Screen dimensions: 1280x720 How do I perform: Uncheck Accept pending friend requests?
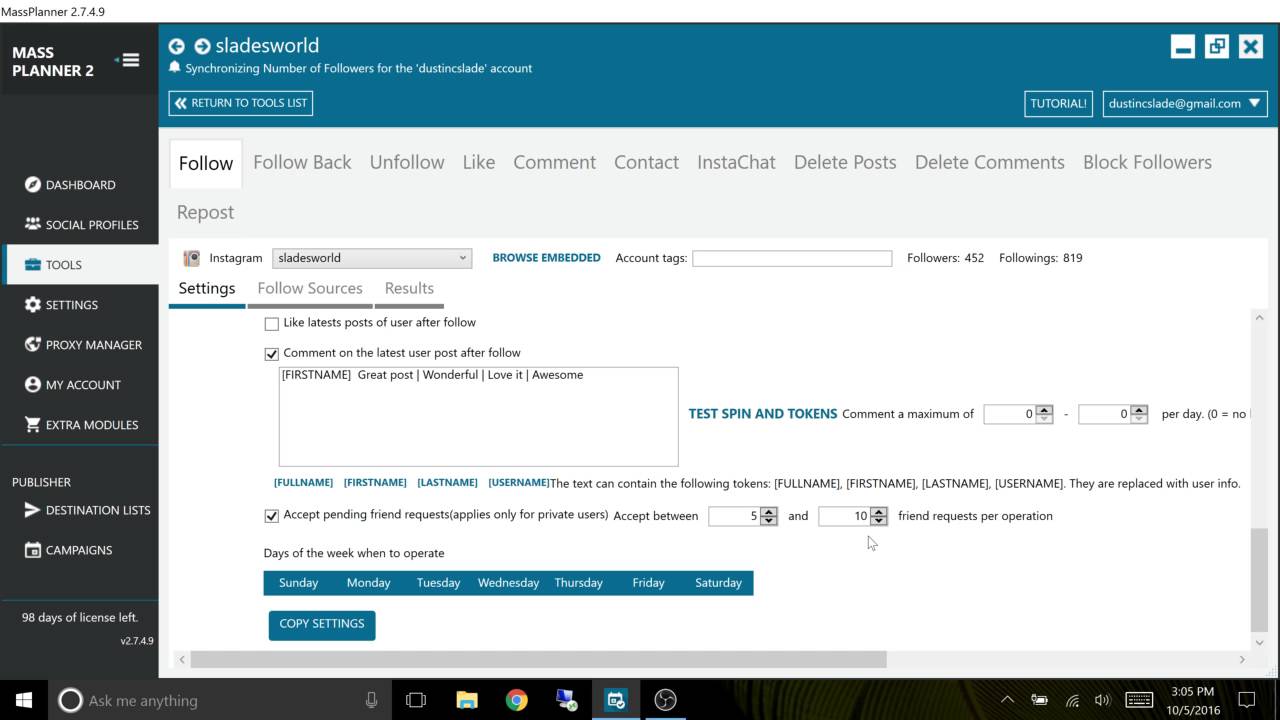271,516
